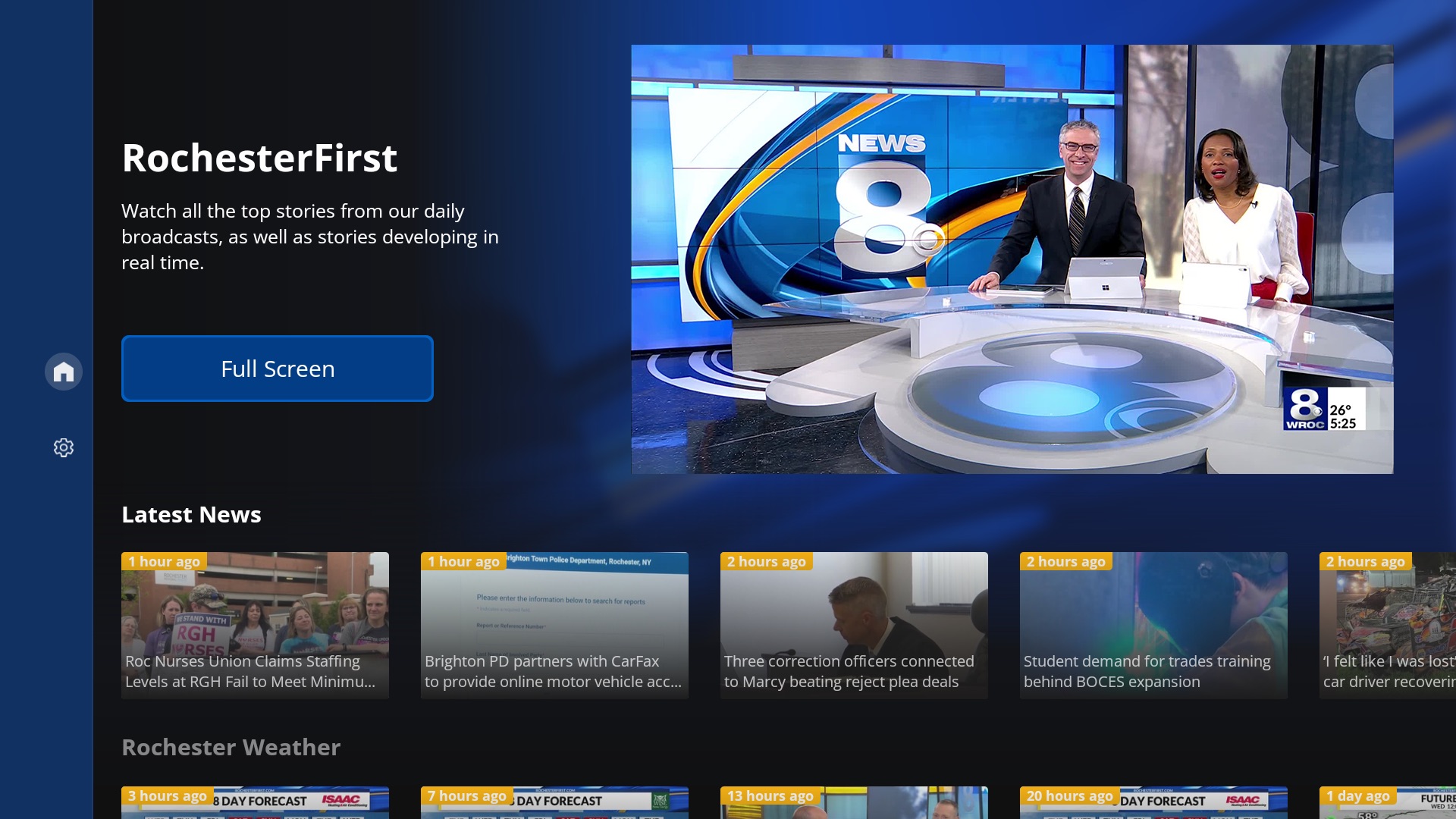Open 13 hours ago weather video
This screenshot has width=1456, height=819.
tap(854, 802)
